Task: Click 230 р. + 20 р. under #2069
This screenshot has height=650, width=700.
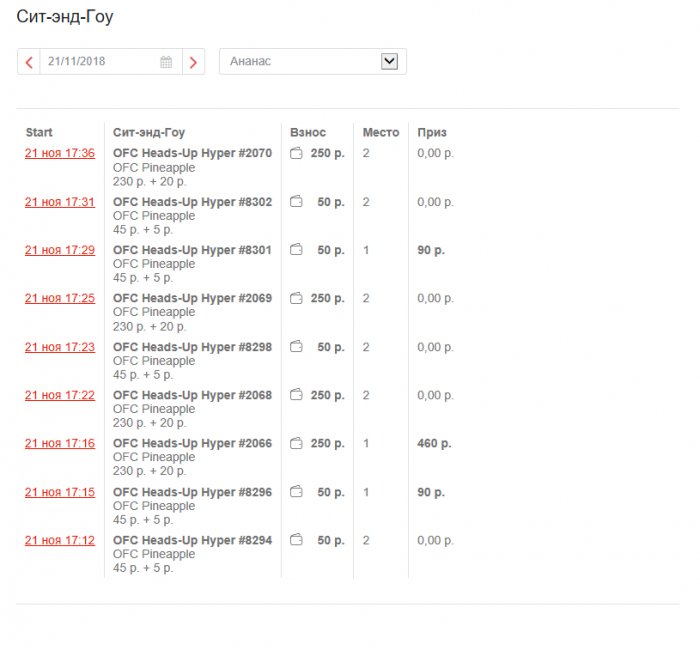Action: 149,327
